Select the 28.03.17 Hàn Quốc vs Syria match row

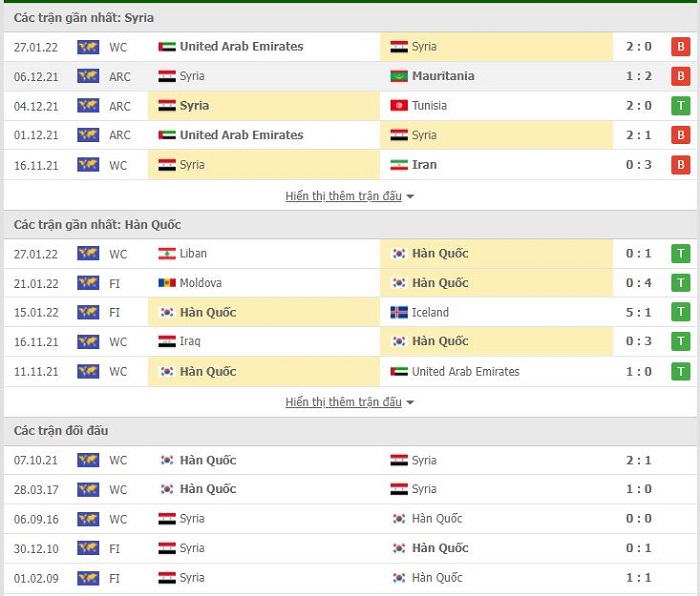(350, 490)
